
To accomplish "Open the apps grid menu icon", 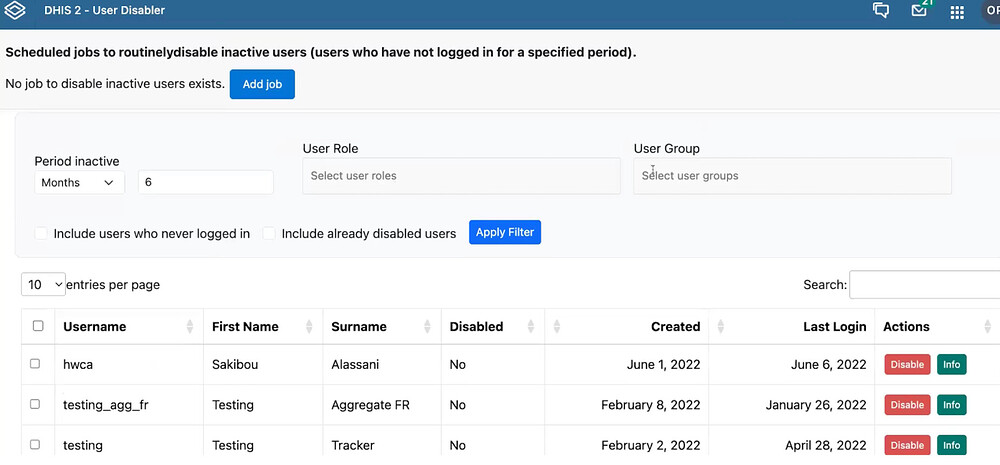I will point(957,12).
